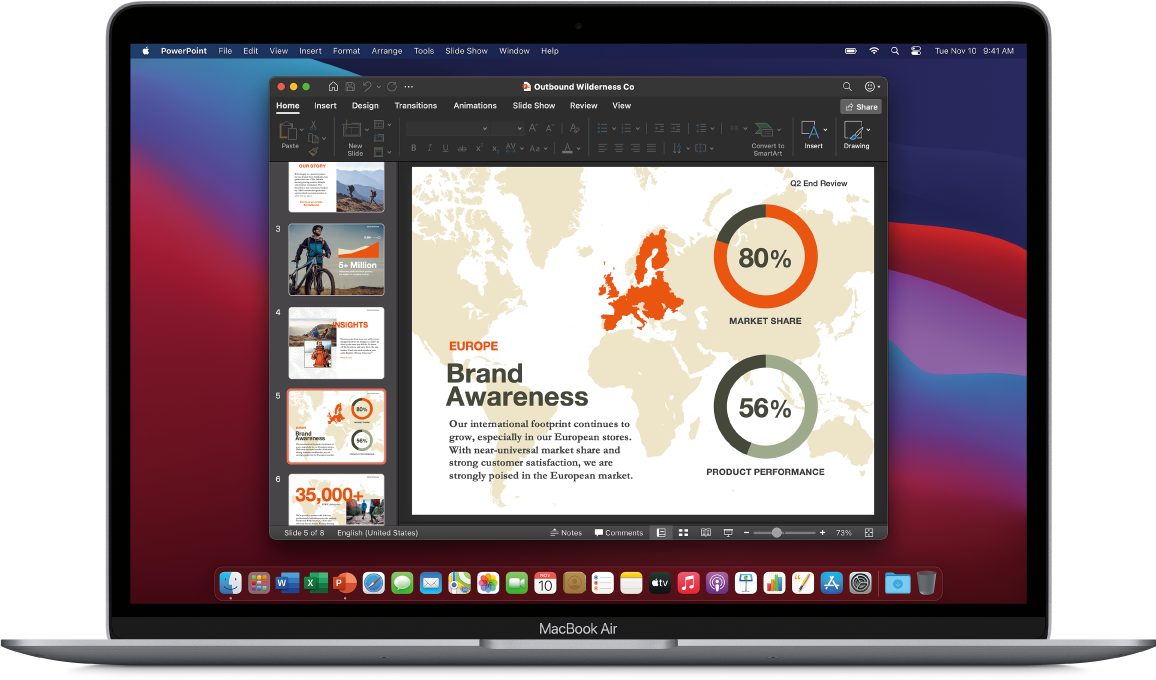This screenshot has width=1156, height=680.
Task: Open the Tools menu in the menu bar
Action: (x=424, y=51)
